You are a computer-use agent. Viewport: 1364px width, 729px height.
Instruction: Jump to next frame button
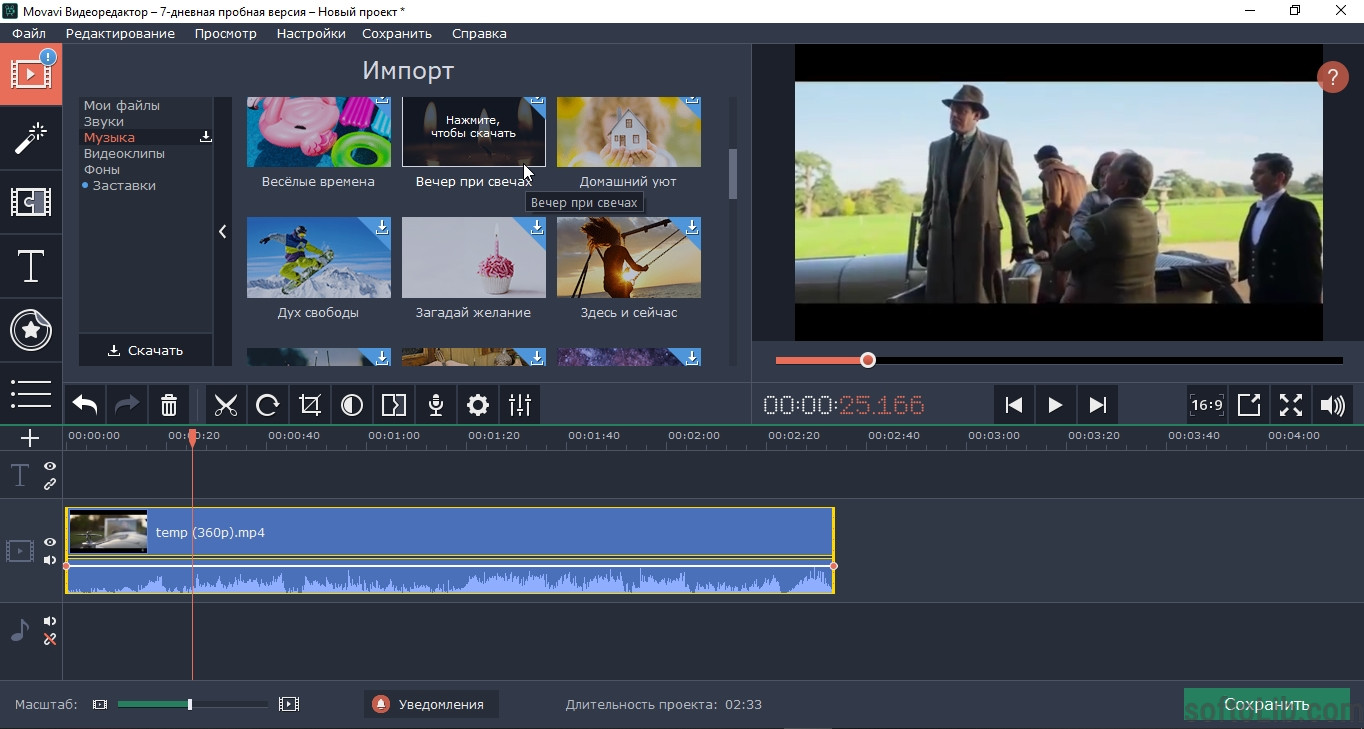pyautogui.click(x=1097, y=405)
